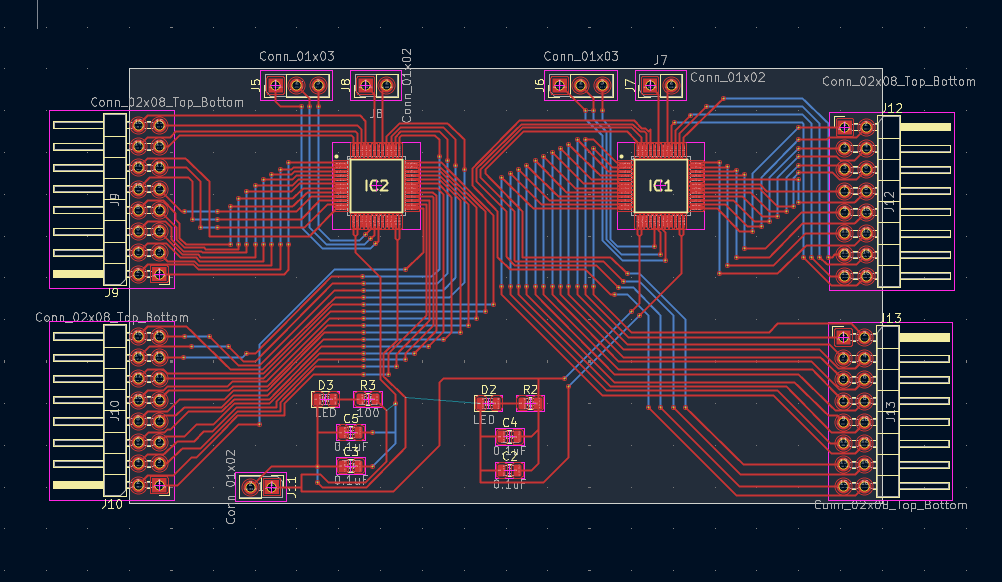
Task: Click the Conn_01x03 label above J6
Action: [x=581, y=56]
